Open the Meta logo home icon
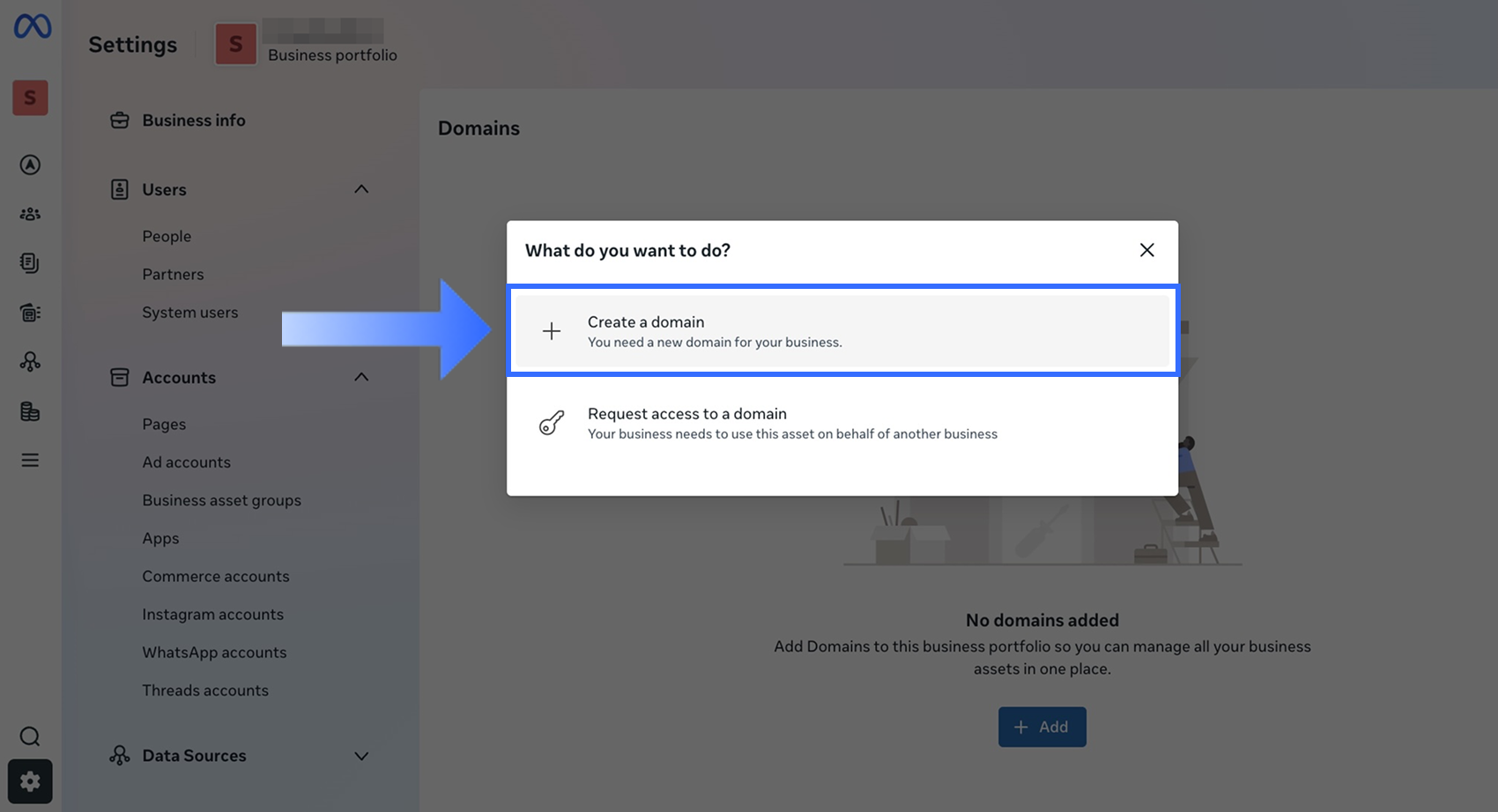Screen dimensions: 1498x812 click(33, 26)
